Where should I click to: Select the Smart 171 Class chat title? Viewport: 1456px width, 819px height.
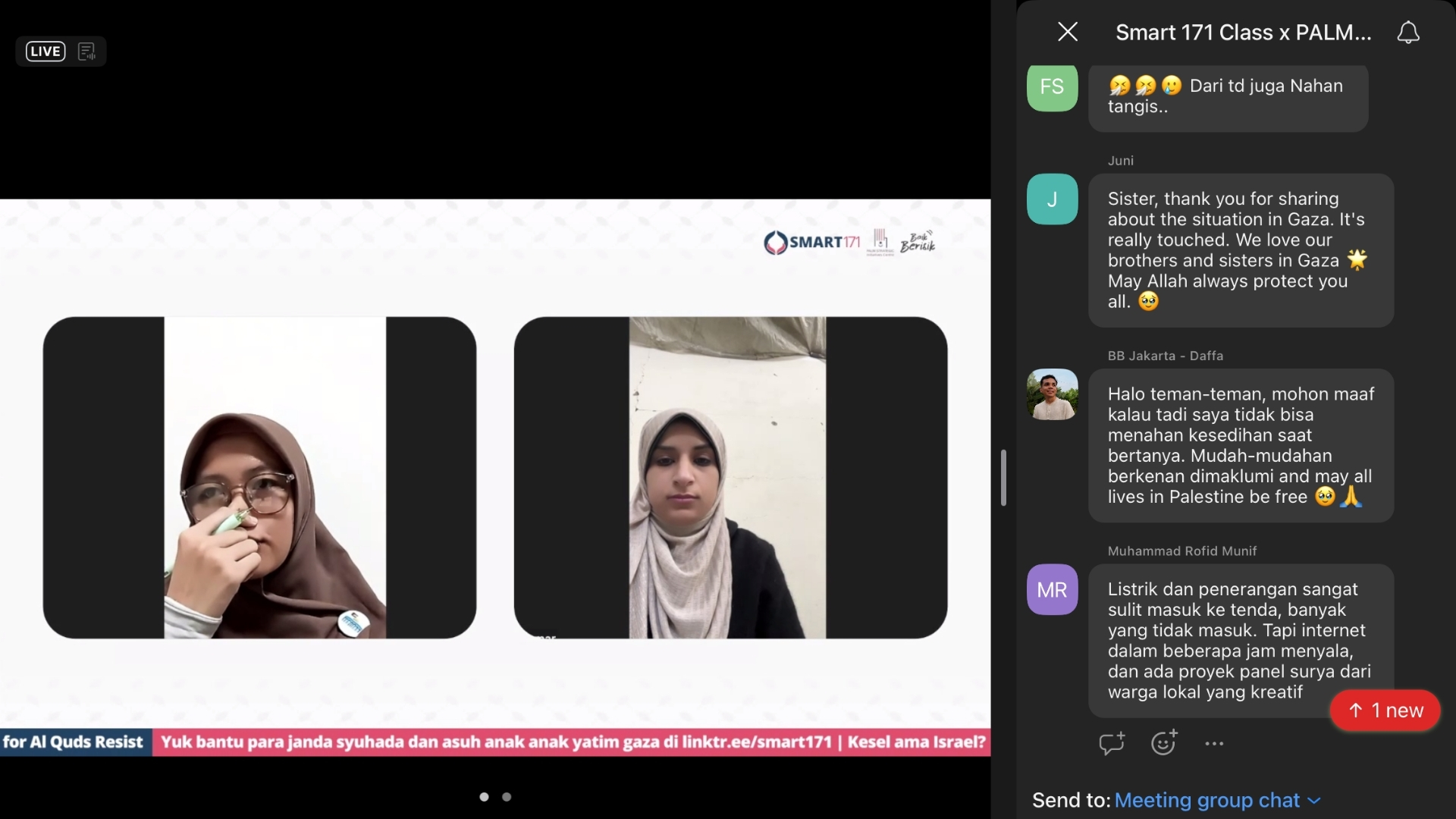click(1243, 33)
